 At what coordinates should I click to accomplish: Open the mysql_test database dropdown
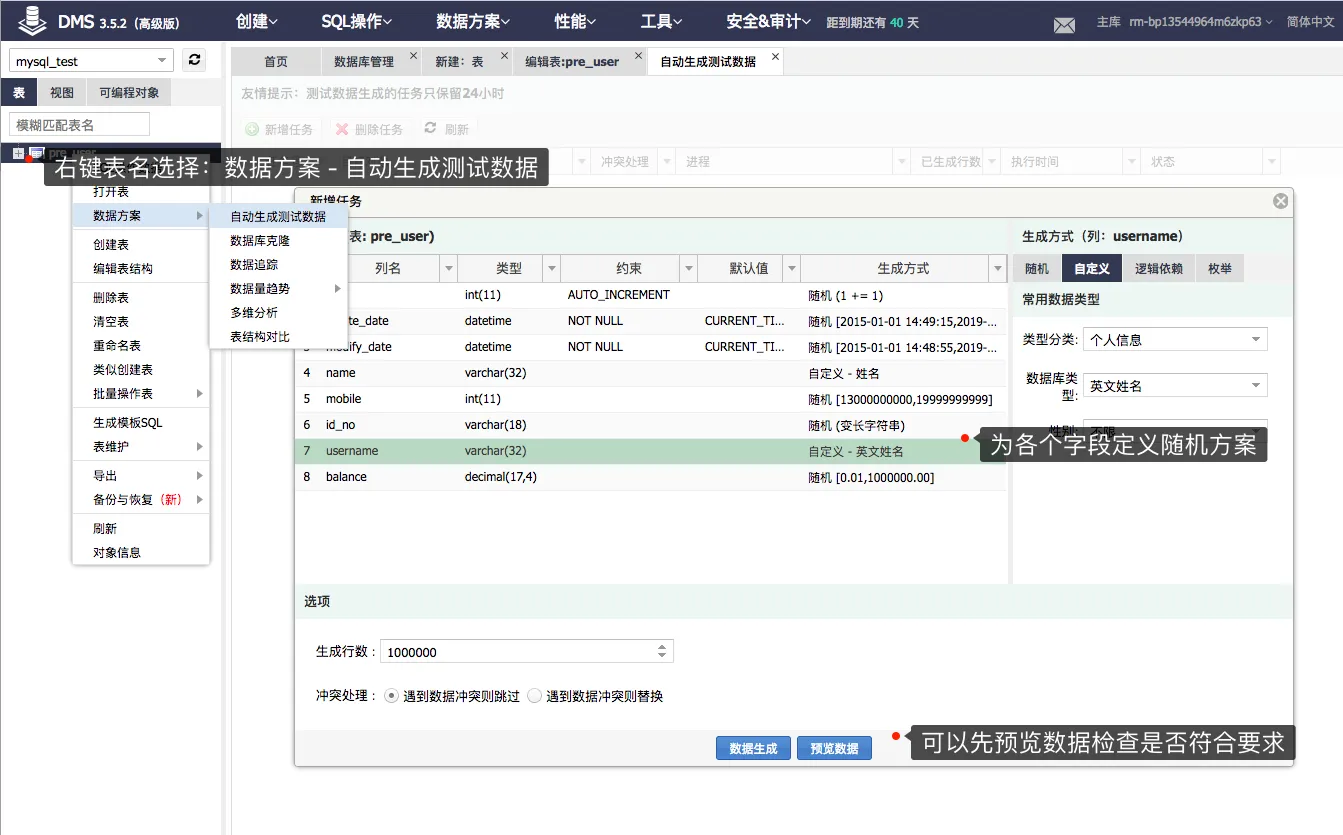coord(164,61)
